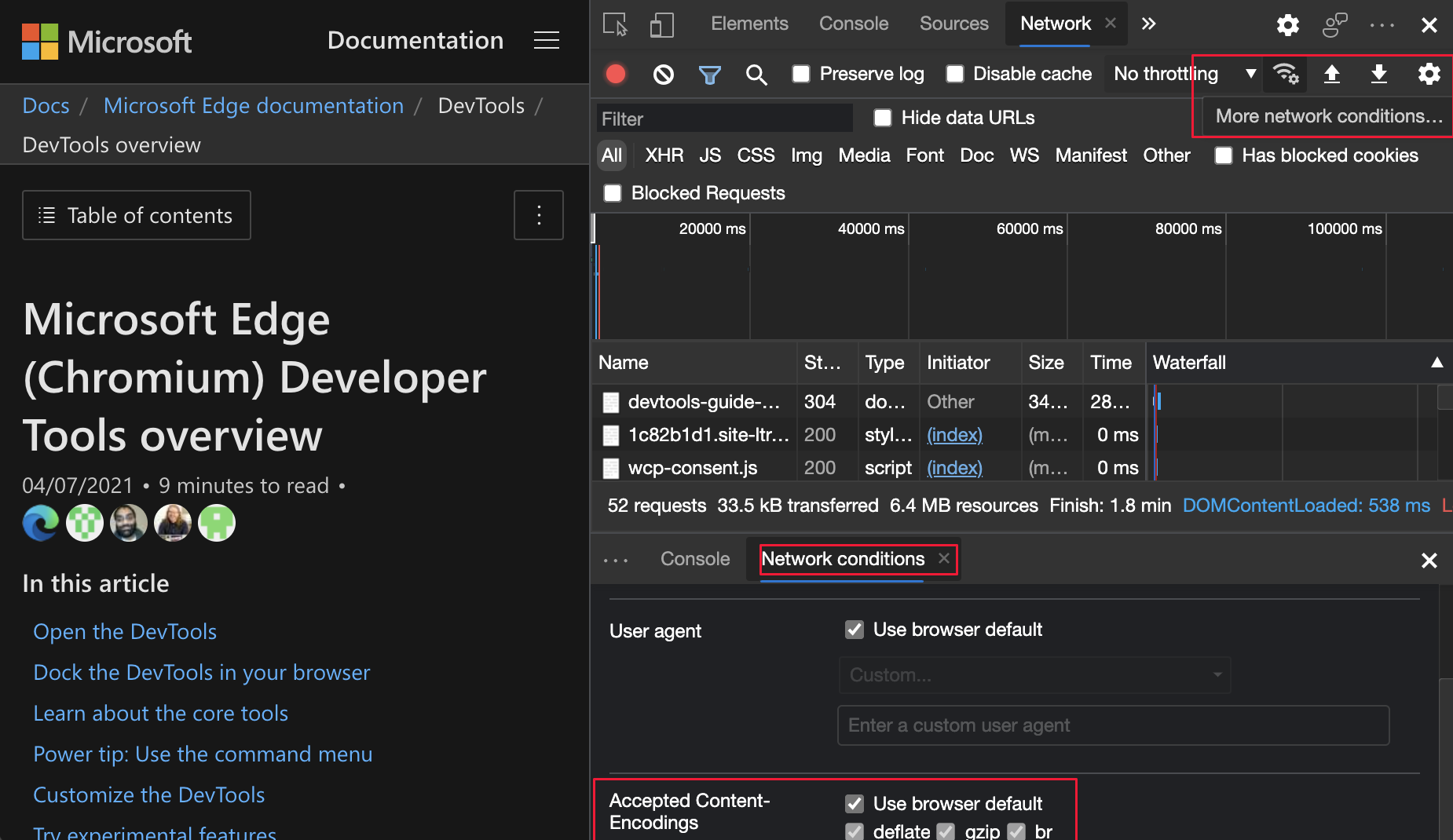1453x840 pixels.
Task: Uncheck User agent Use browser default
Action: tap(855, 630)
